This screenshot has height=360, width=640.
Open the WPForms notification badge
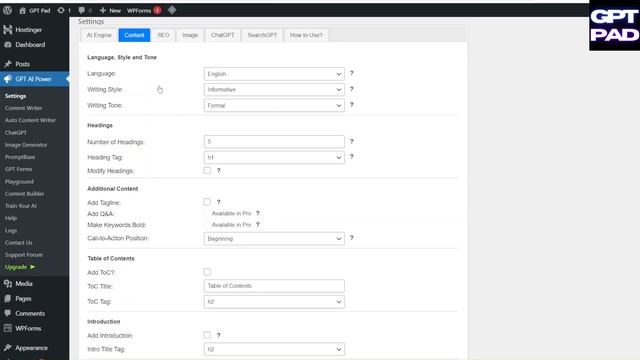coord(158,10)
